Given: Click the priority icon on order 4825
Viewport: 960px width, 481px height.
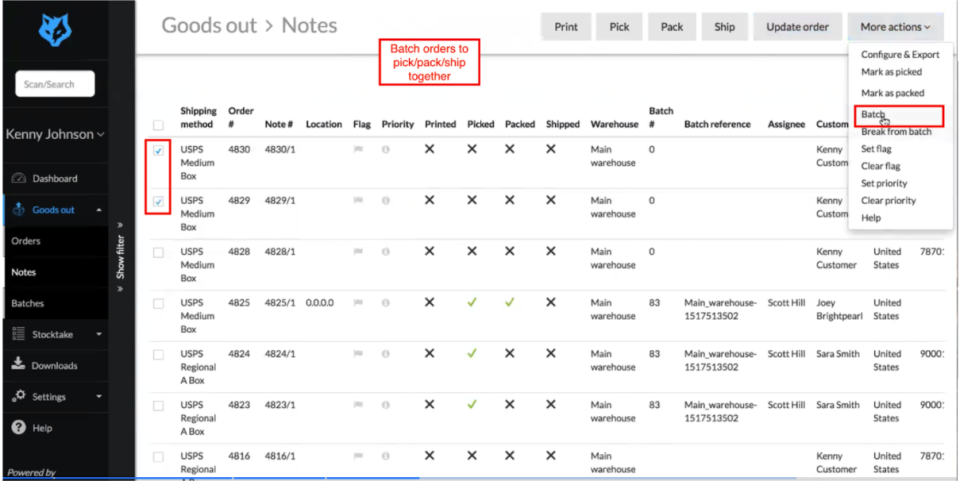Looking at the screenshot, I should click(386, 303).
